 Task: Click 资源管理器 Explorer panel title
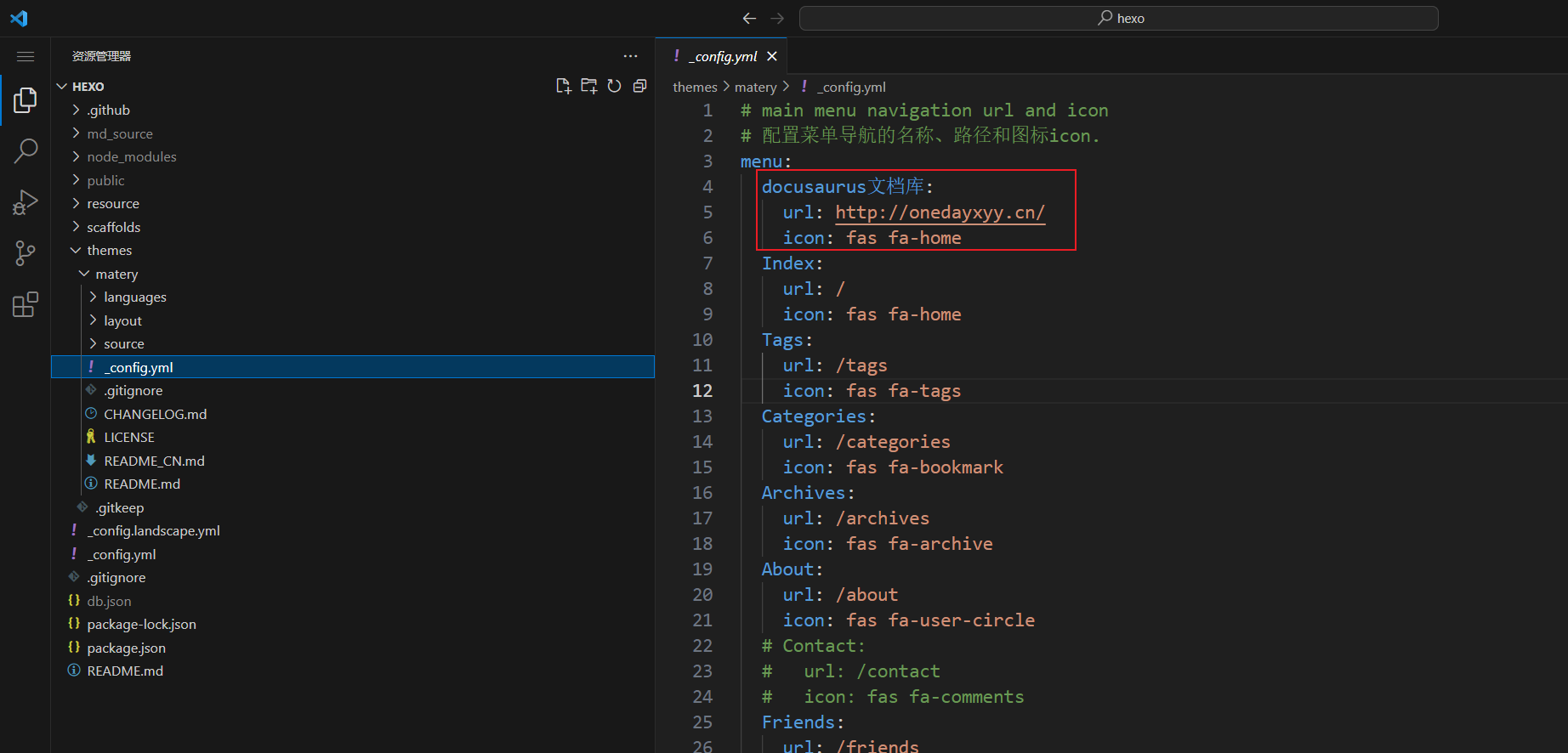(x=101, y=56)
